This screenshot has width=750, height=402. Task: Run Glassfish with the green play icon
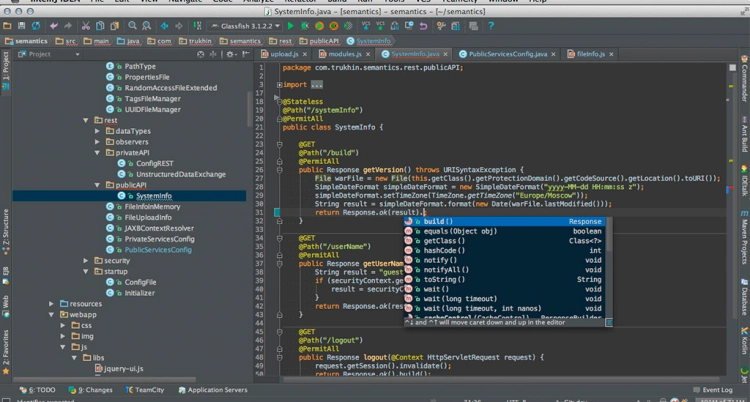pos(290,26)
